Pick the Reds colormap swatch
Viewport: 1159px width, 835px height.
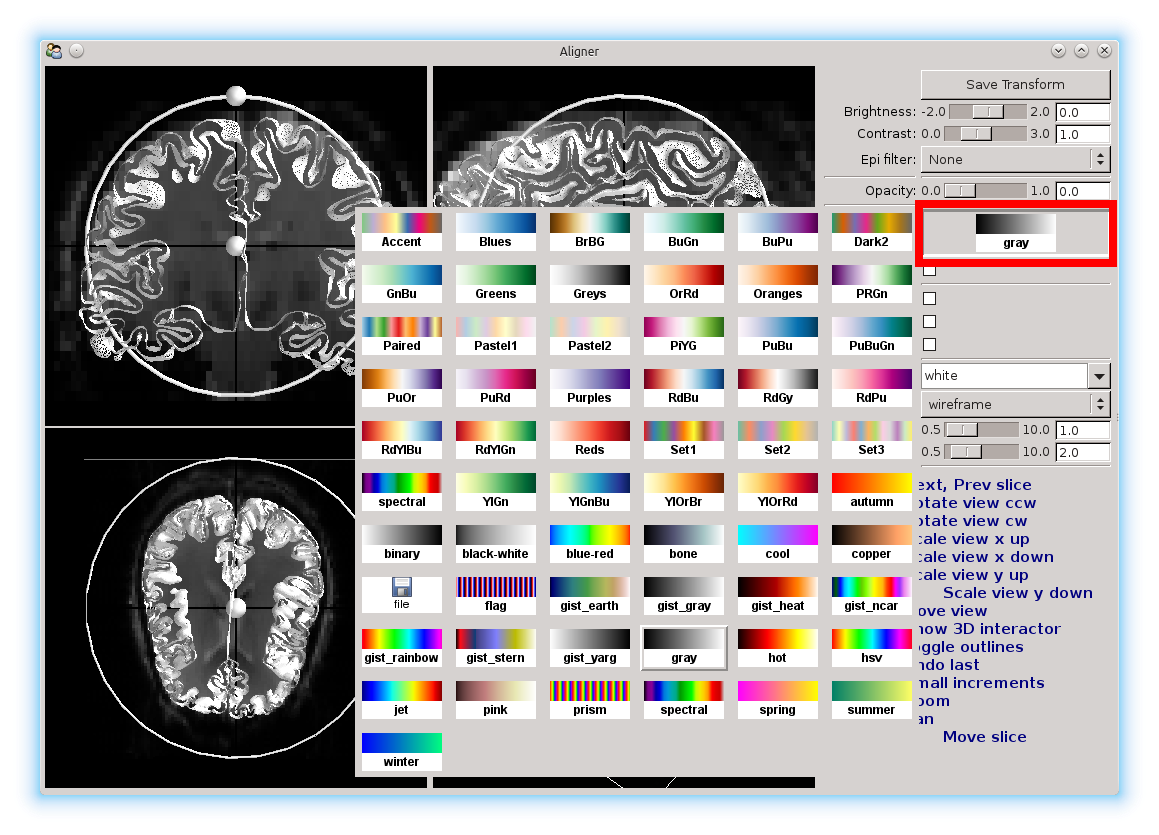click(x=590, y=440)
